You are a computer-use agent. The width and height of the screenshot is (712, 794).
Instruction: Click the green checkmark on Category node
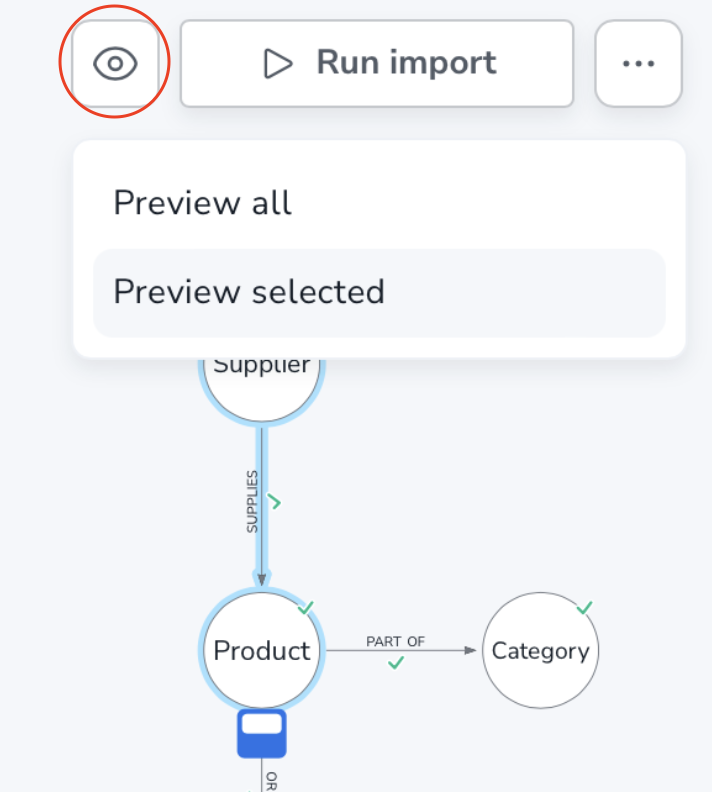coord(585,607)
